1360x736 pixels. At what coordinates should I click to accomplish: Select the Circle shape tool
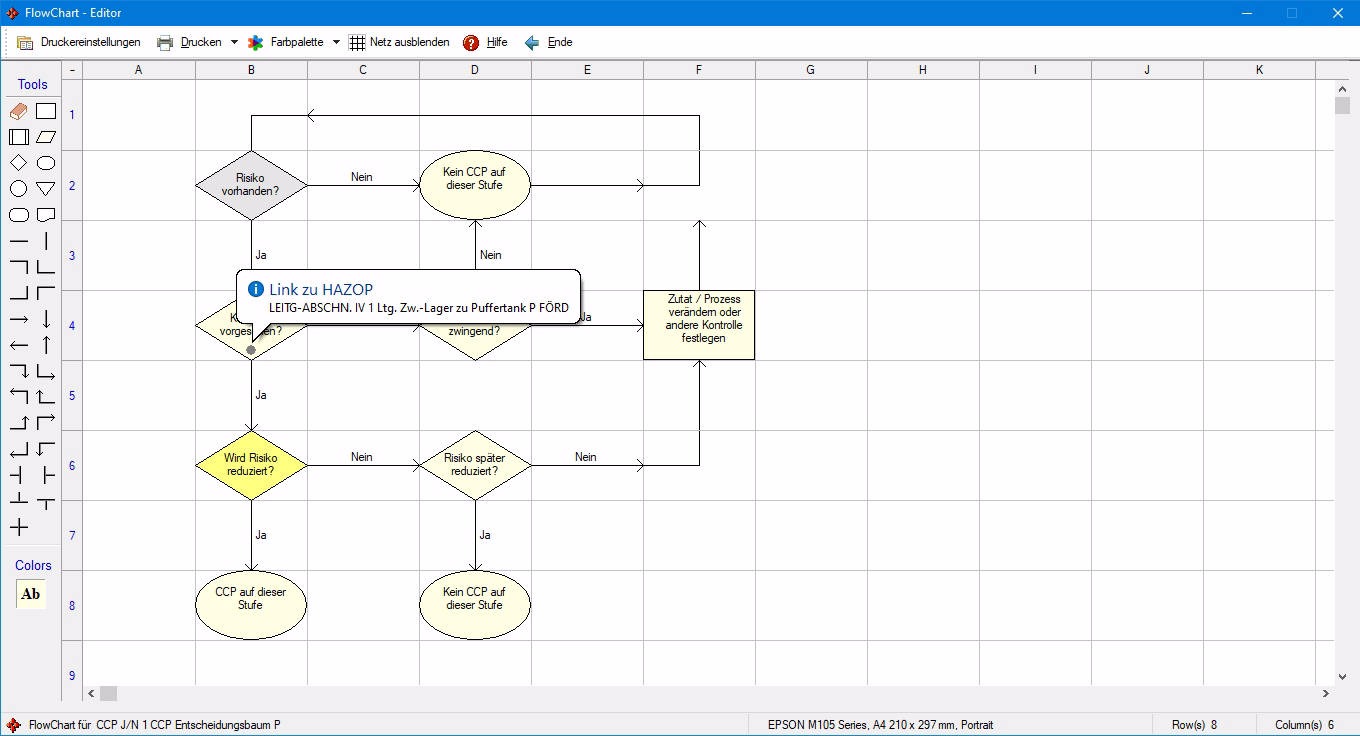point(19,189)
